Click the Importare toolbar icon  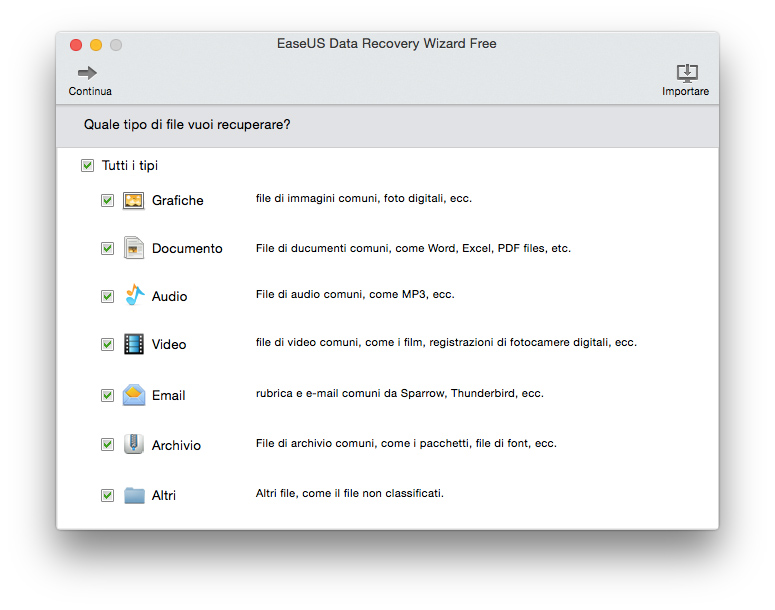point(687,73)
